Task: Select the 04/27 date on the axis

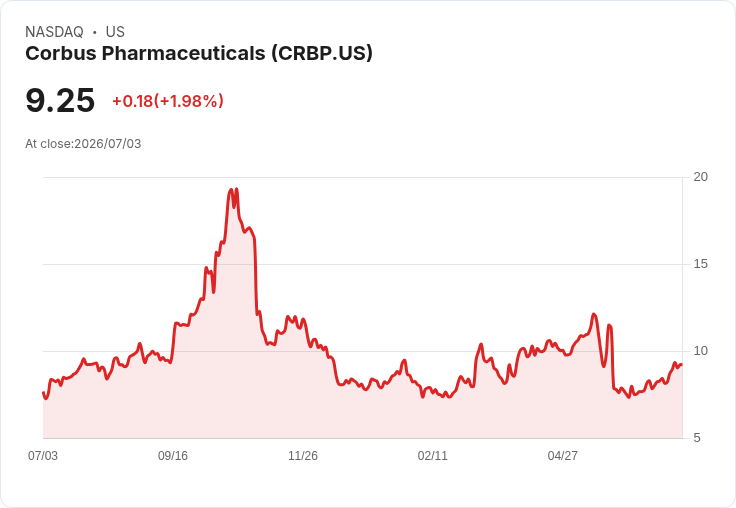Action: 562,455
